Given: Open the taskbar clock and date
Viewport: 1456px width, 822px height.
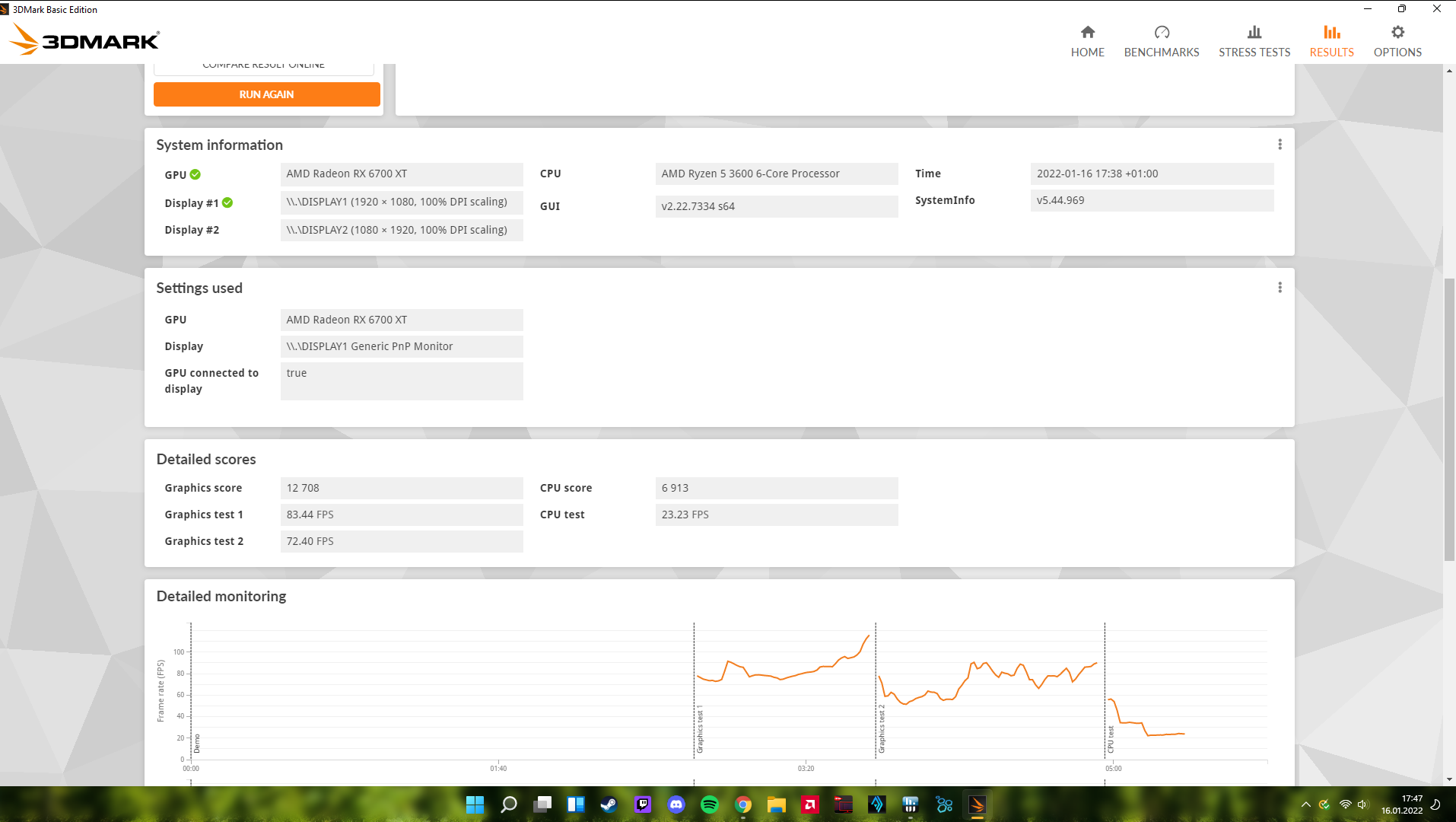Looking at the screenshot, I should click(x=1402, y=804).
